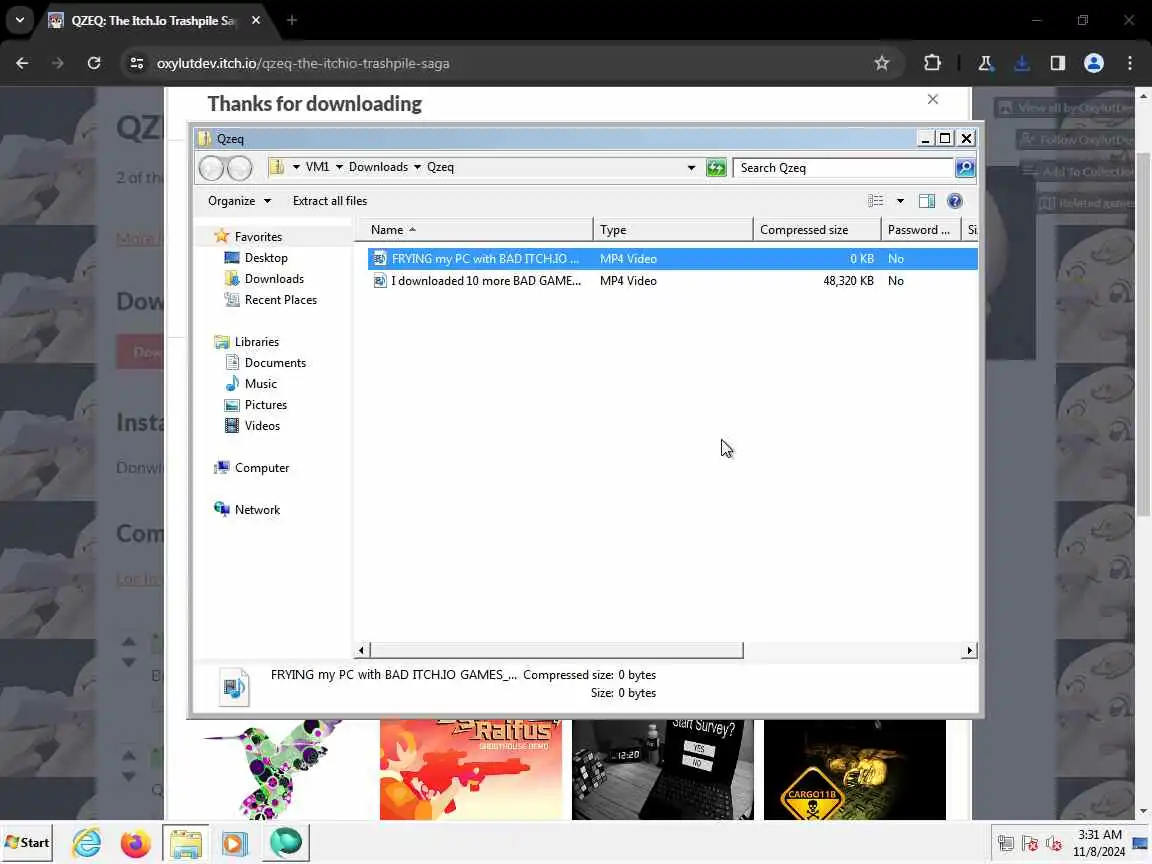Image resolution: width=1152 pixels, height=864 pixels.
Task: Open Chrome extensions puzzle icon
Action: click(932, 63)
